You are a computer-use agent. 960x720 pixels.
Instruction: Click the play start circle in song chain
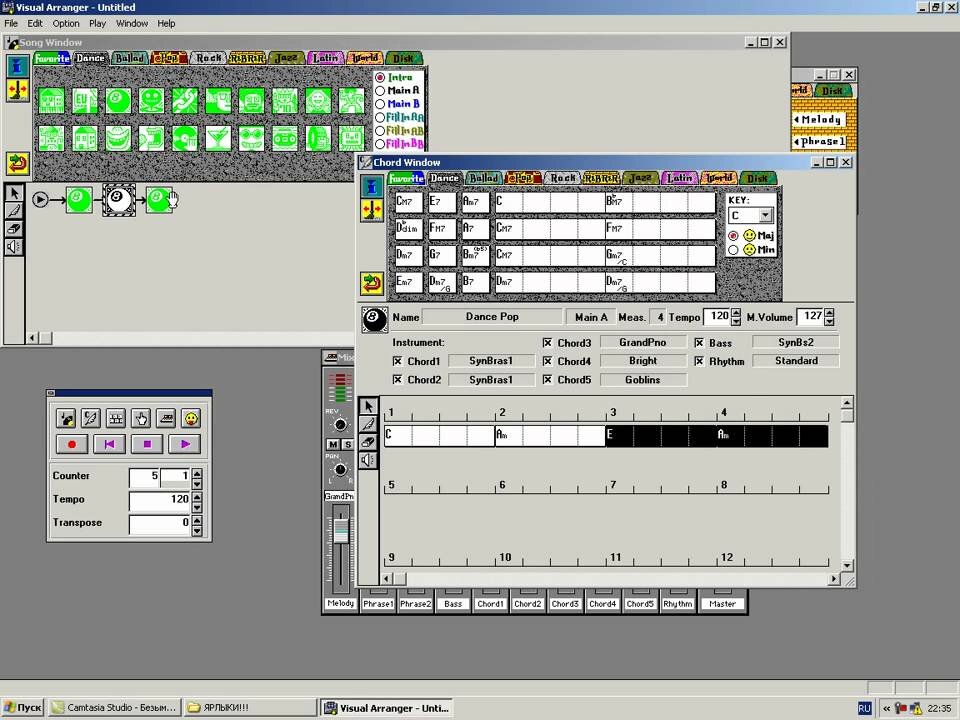[x=40, y=200]
